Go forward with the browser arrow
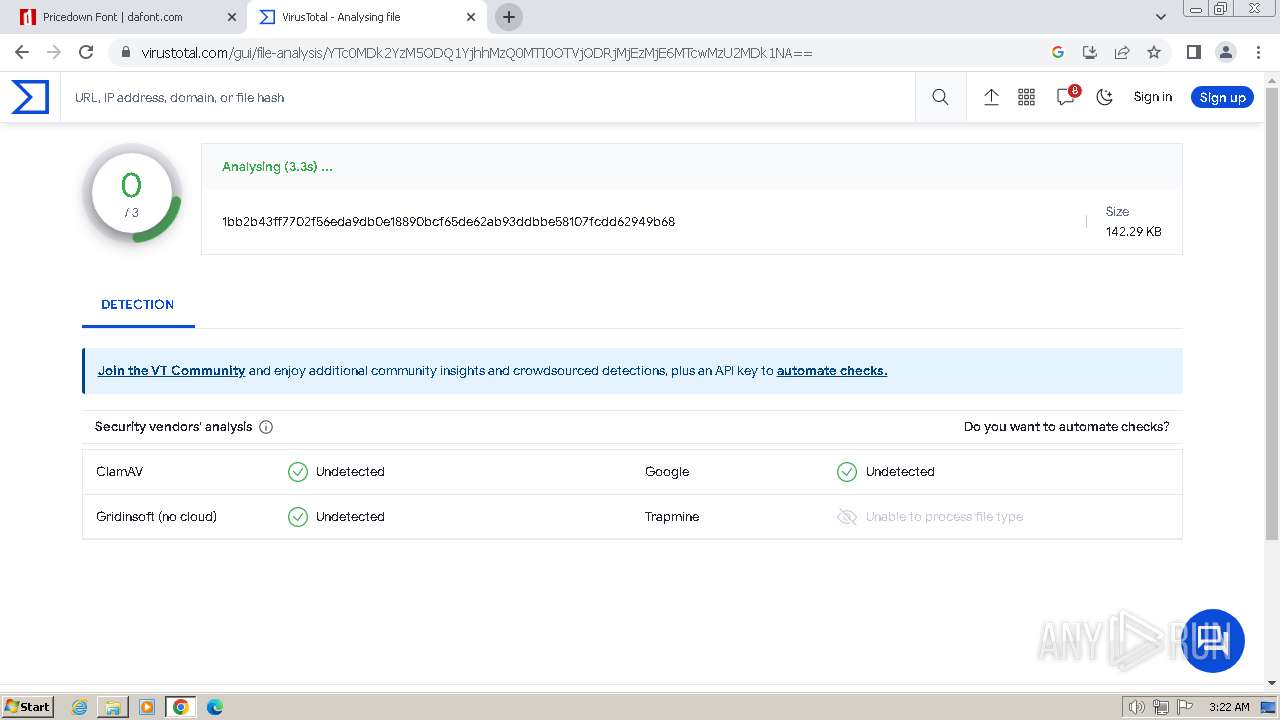The height and width of the screenshot is (720, 1280). click(x=54, y=52)
